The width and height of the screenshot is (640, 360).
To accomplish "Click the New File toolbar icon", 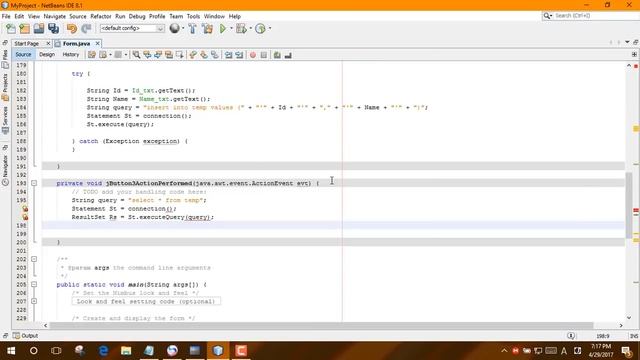I will (x=11, y=29).
